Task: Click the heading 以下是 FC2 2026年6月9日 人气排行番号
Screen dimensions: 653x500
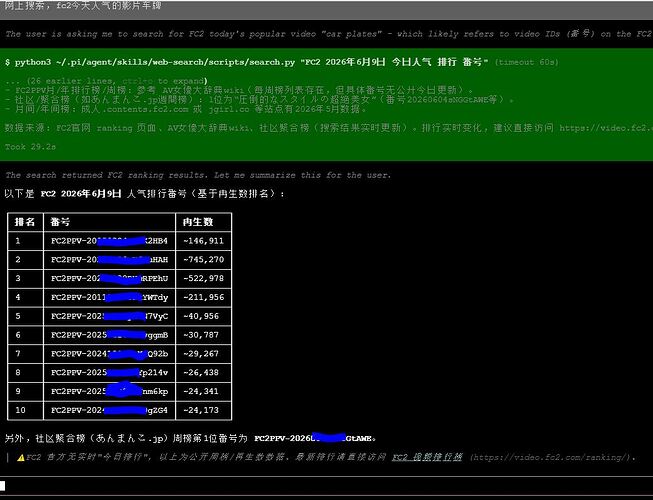Action: [x=145, y=194]
